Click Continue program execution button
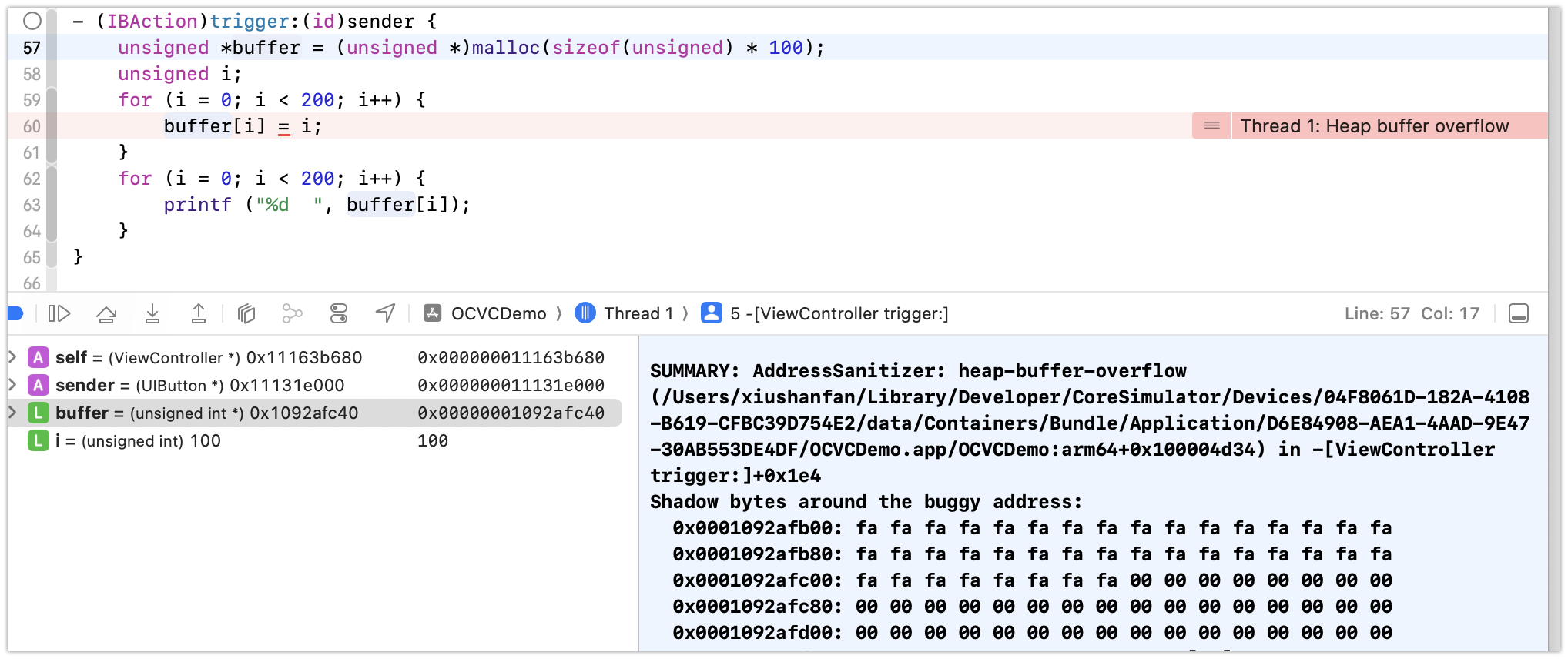Image resolution: width=1568 pixels, height=659 pixels. (x=59, y=313)
